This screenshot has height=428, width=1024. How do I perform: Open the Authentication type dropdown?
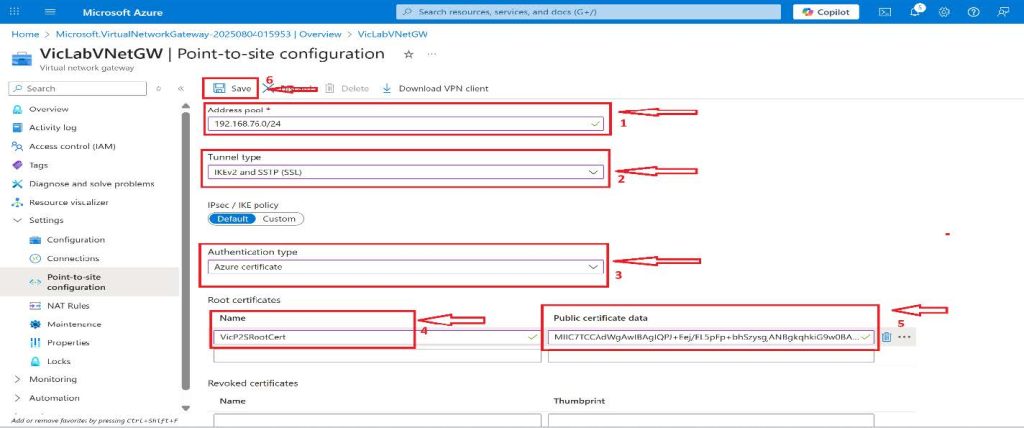406,267
